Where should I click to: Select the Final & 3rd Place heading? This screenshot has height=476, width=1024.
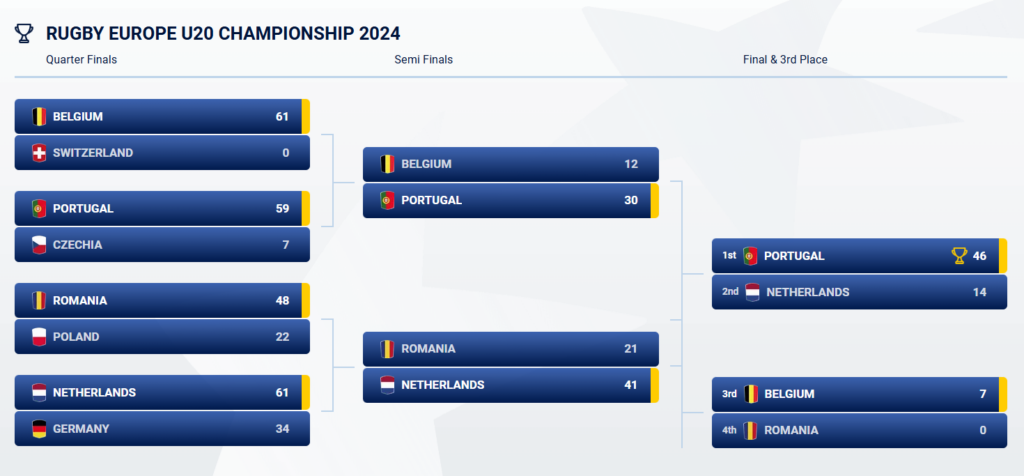[x=785, y=59]
